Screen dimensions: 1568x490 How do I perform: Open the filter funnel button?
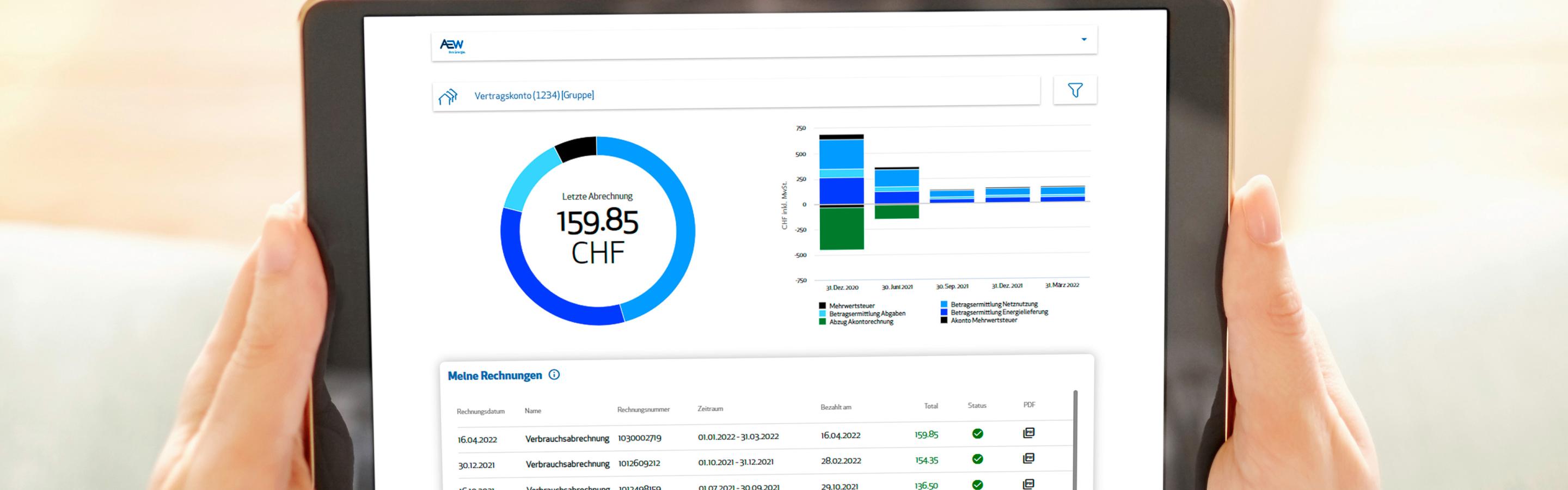pyautogui.click(x=1075, y=91)
